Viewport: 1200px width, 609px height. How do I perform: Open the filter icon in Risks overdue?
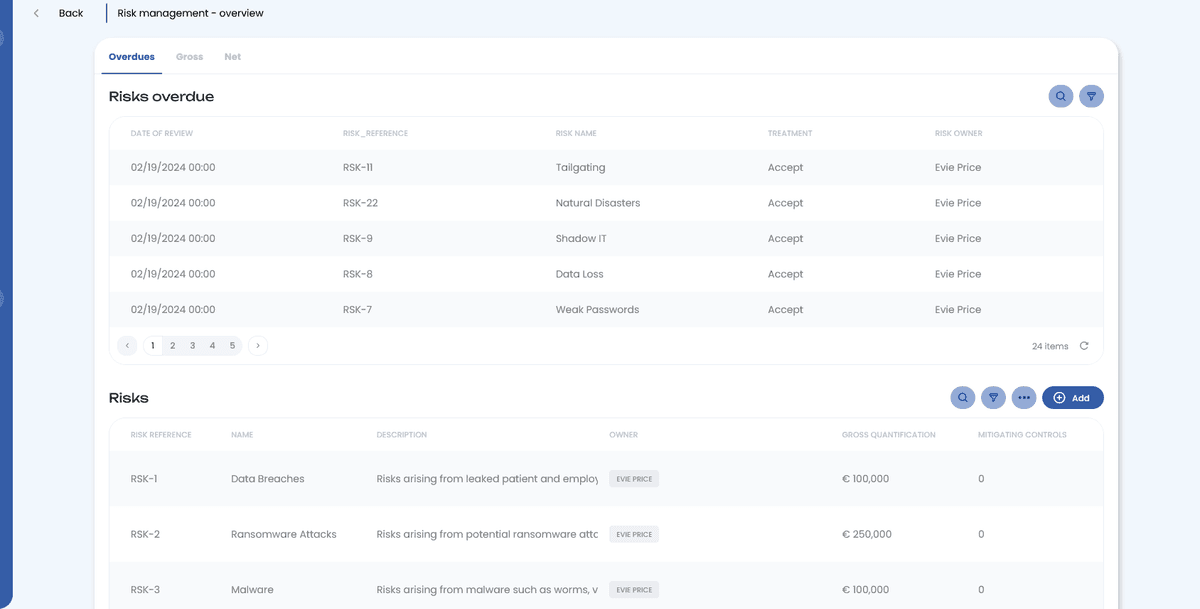pyautogui.click(x=1091, y=97)
